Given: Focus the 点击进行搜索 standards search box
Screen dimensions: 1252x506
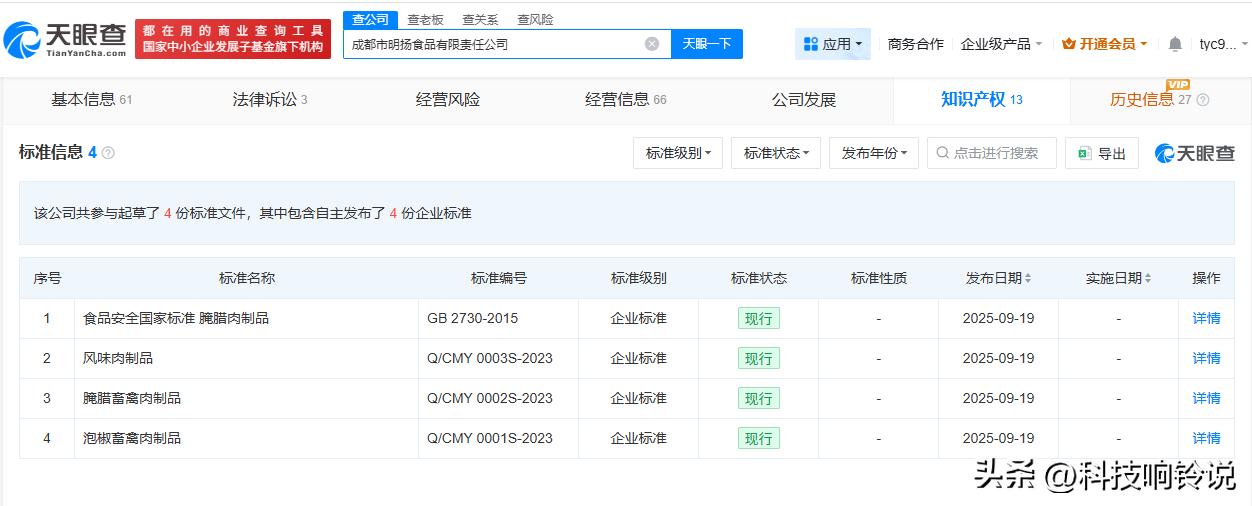Looking at the screenshot, I should click(992, 153).
